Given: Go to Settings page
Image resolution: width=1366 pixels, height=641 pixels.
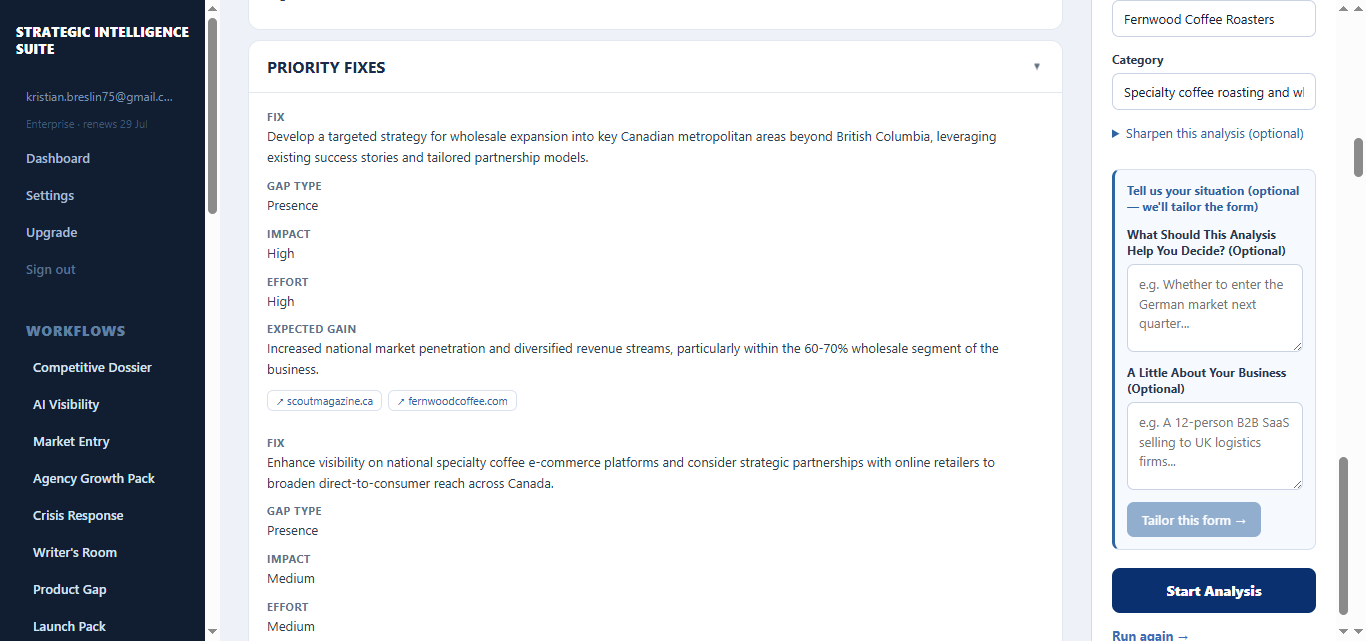Looking at the screenshot, I should (x=50, y=195).
